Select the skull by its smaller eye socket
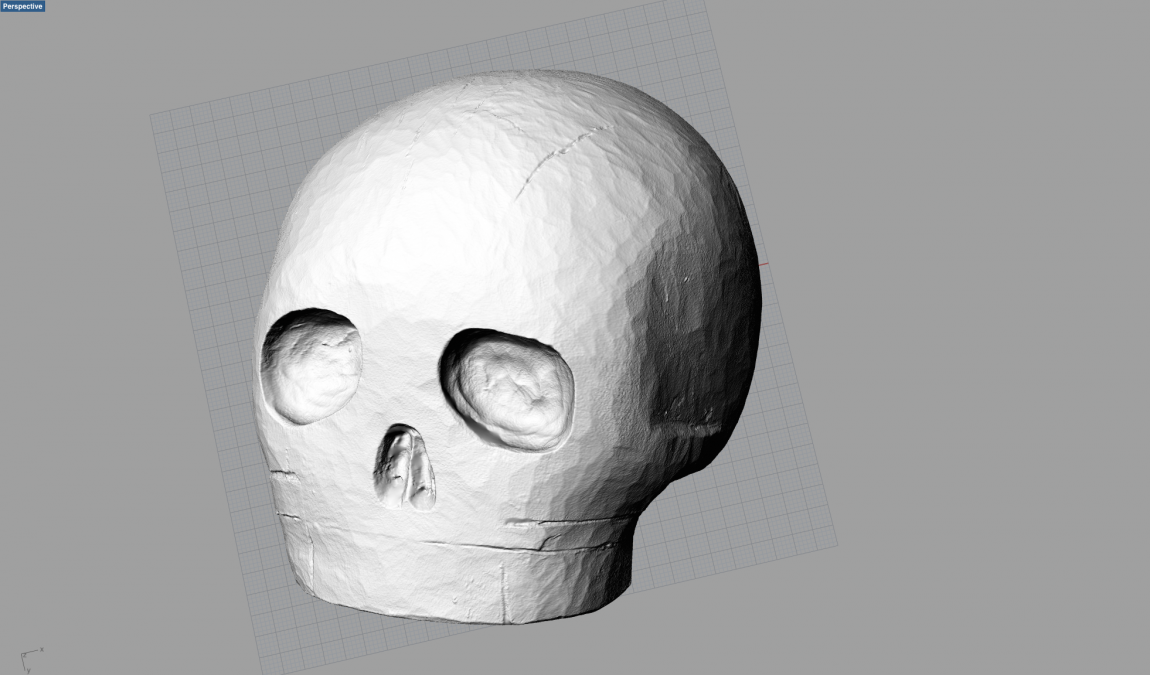Viewport: 1150px width, 675px height. tap(311, 366)
